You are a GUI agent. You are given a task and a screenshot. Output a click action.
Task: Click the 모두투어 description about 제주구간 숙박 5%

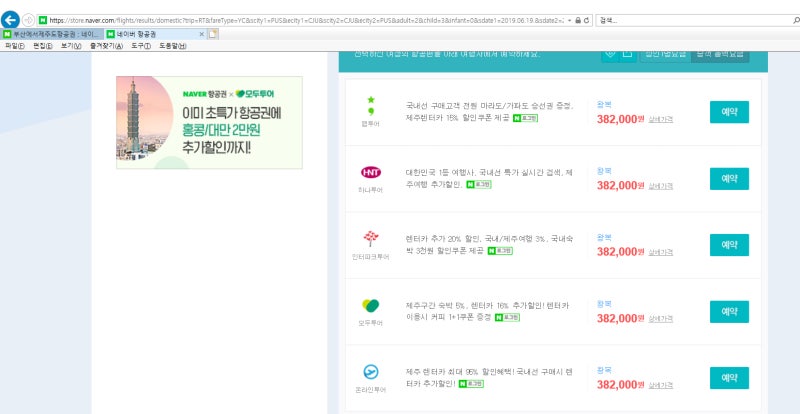tap(488, 311)
